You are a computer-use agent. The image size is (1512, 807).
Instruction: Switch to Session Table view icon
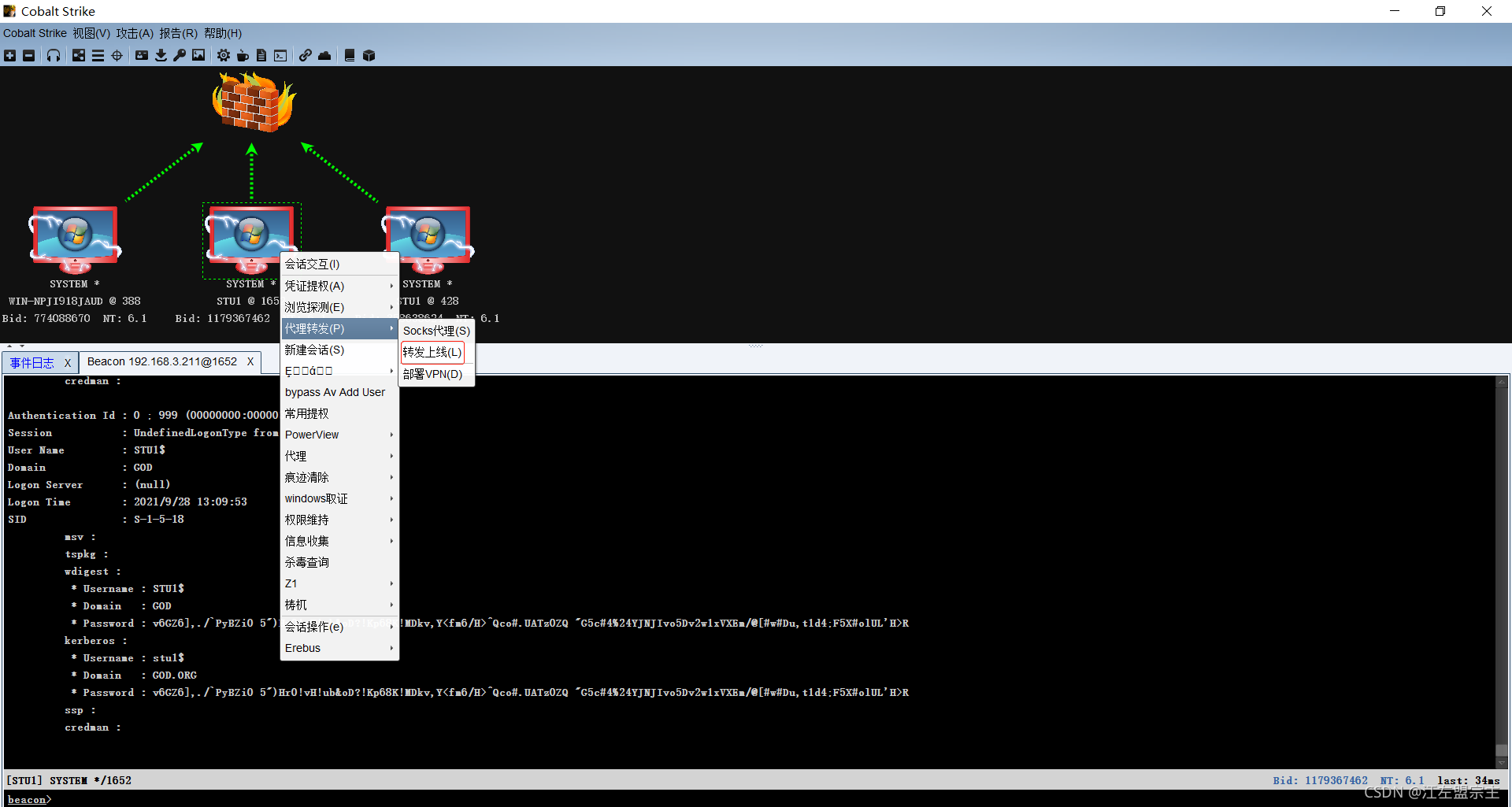98,55
